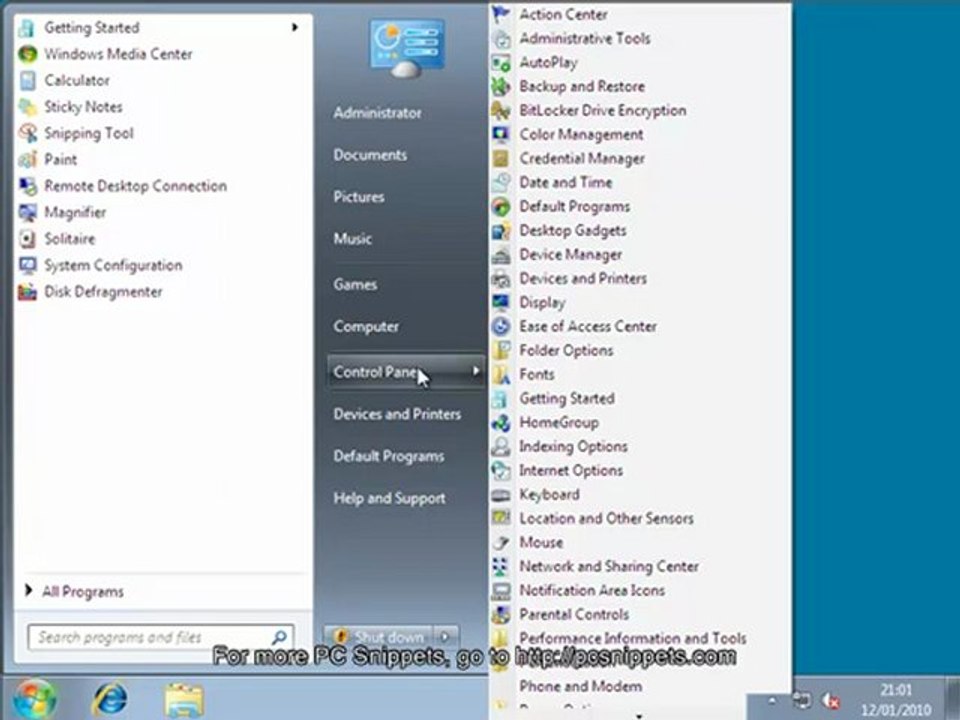Expand the Control Panel submenu arrow
The height and width of the screenshot is (720, 960).
click(x=476, y=371)
